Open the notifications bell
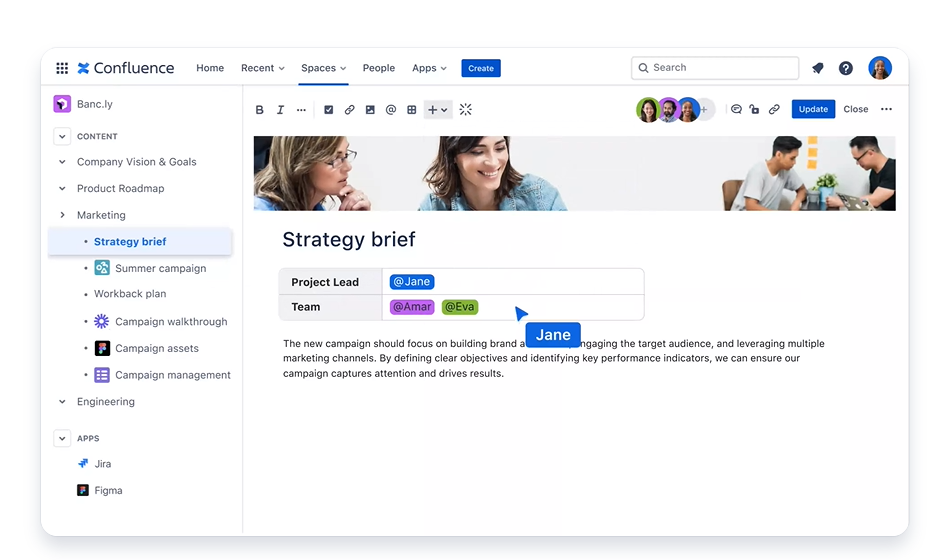Screen dimensions: 934x560 818,68
